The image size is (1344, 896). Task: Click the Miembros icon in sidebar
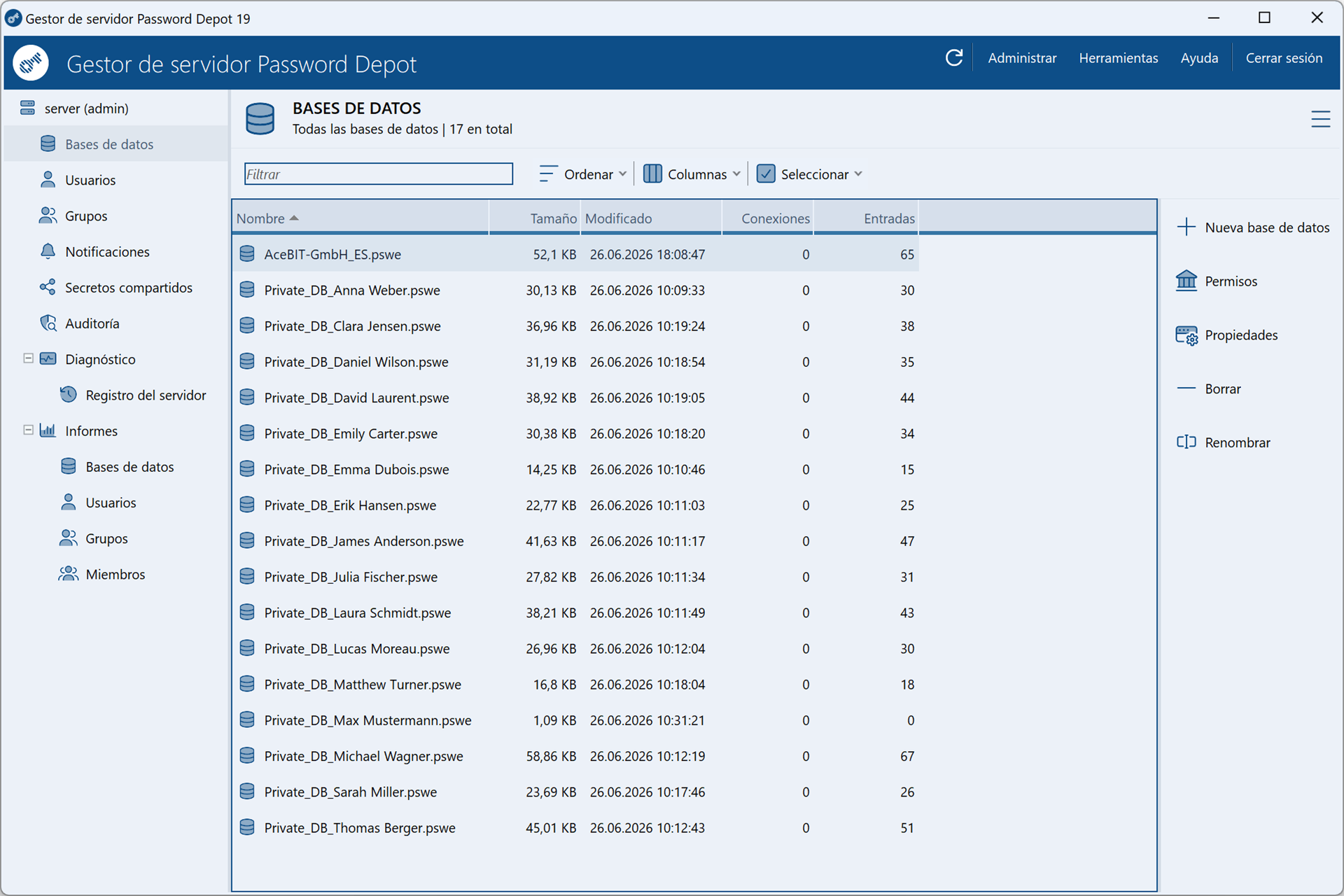click(68, 574)
